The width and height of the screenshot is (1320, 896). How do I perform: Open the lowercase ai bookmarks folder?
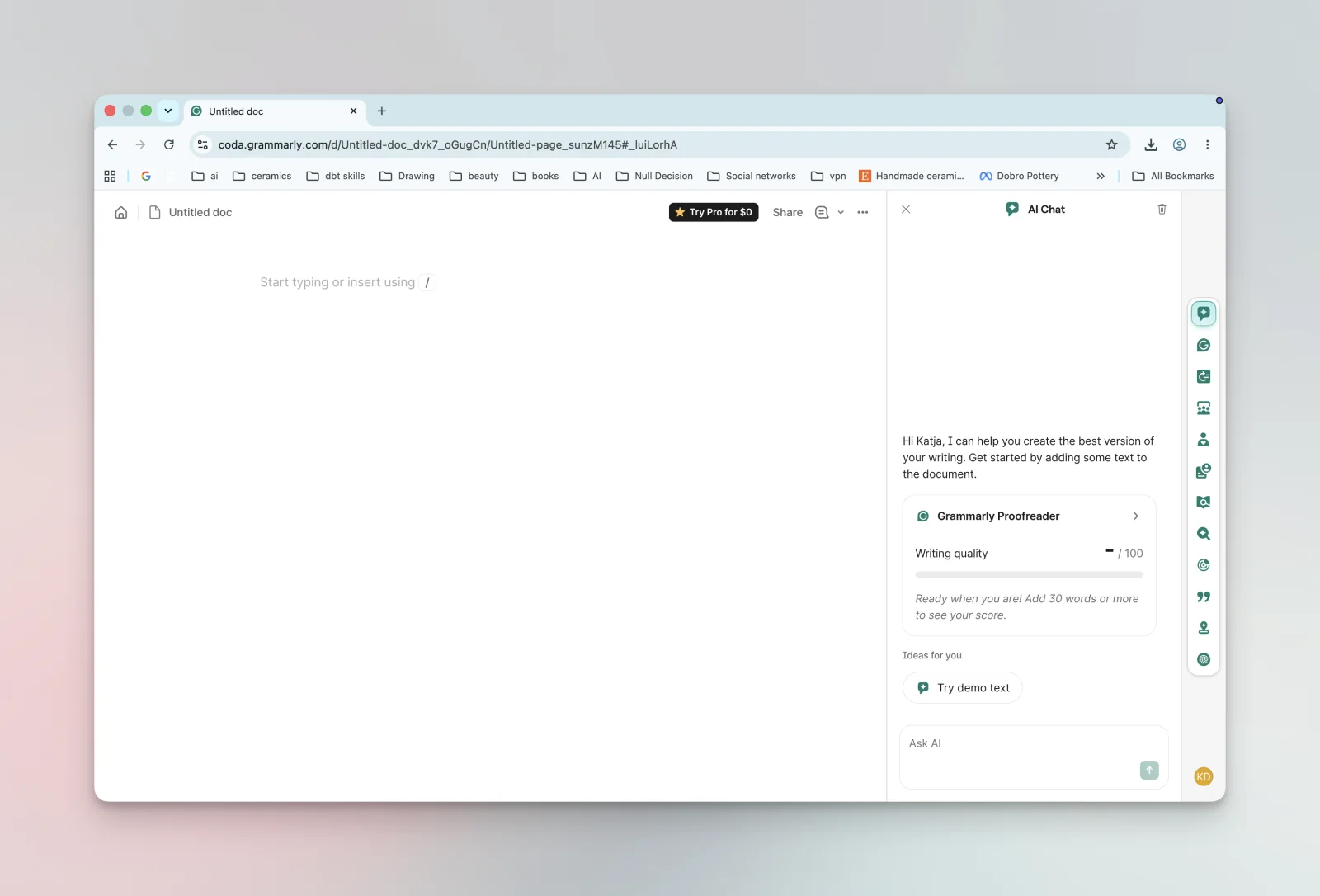(205, 177)
